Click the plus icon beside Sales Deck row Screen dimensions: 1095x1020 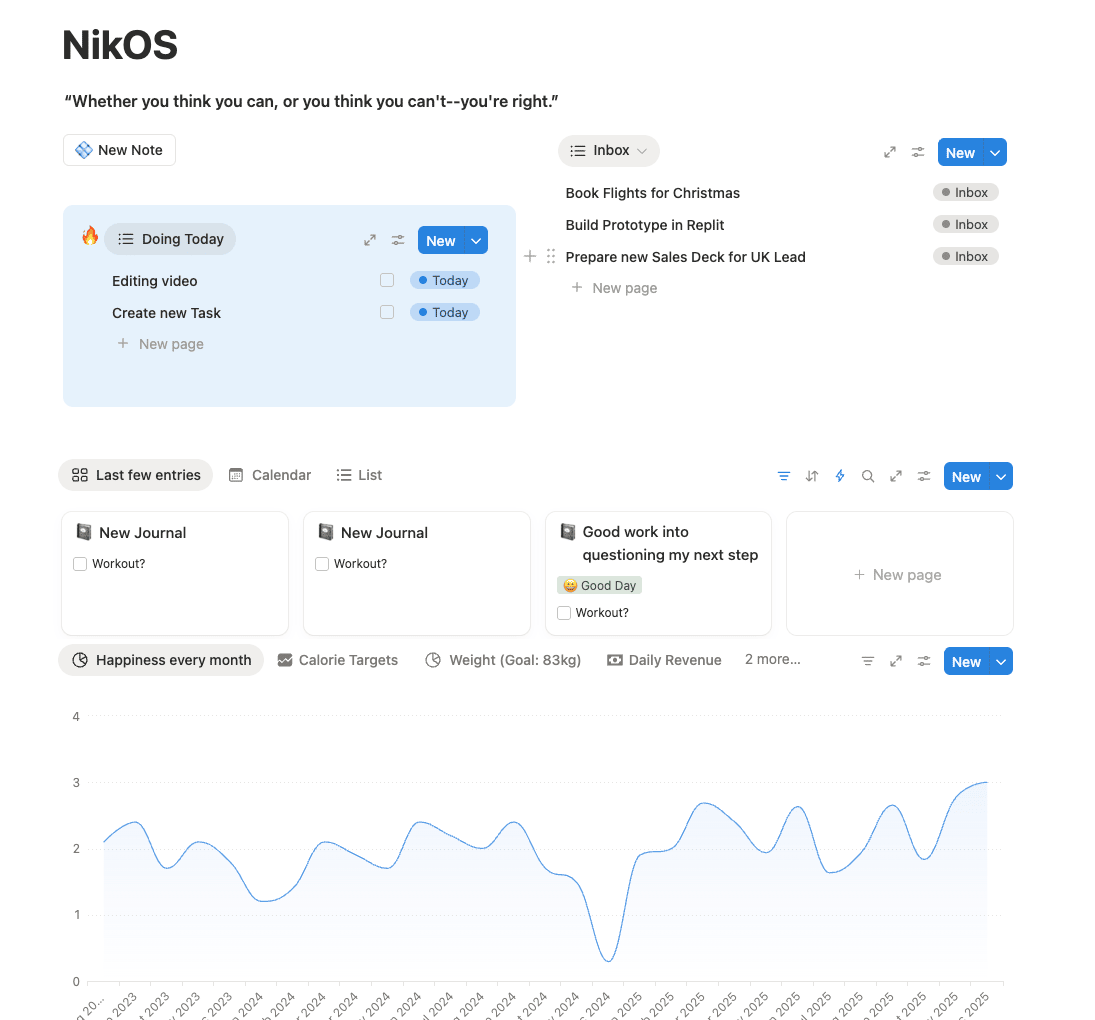pyautogui.click(x=530, y=256)
